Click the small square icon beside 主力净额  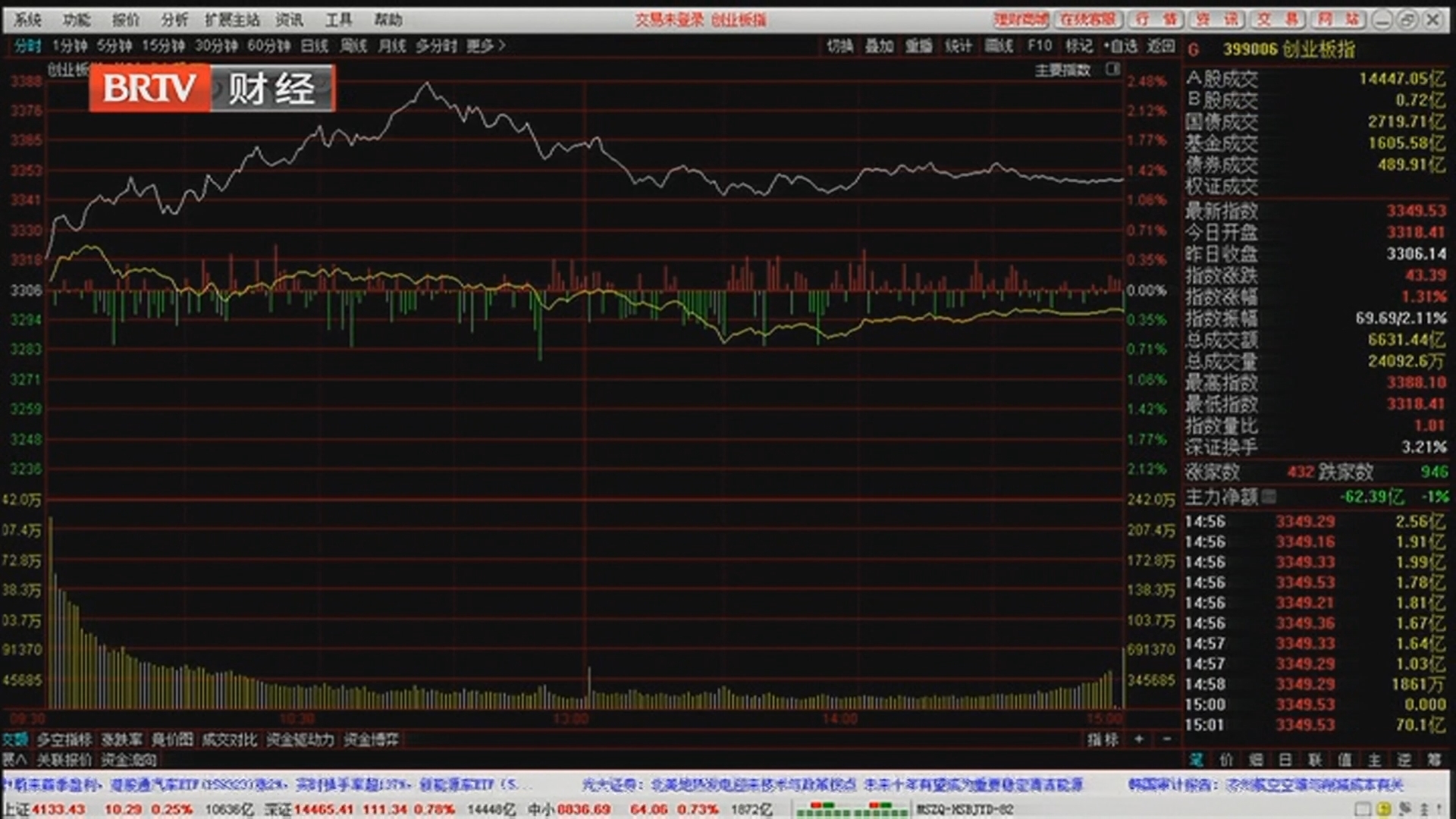(x=1268, y=497)
